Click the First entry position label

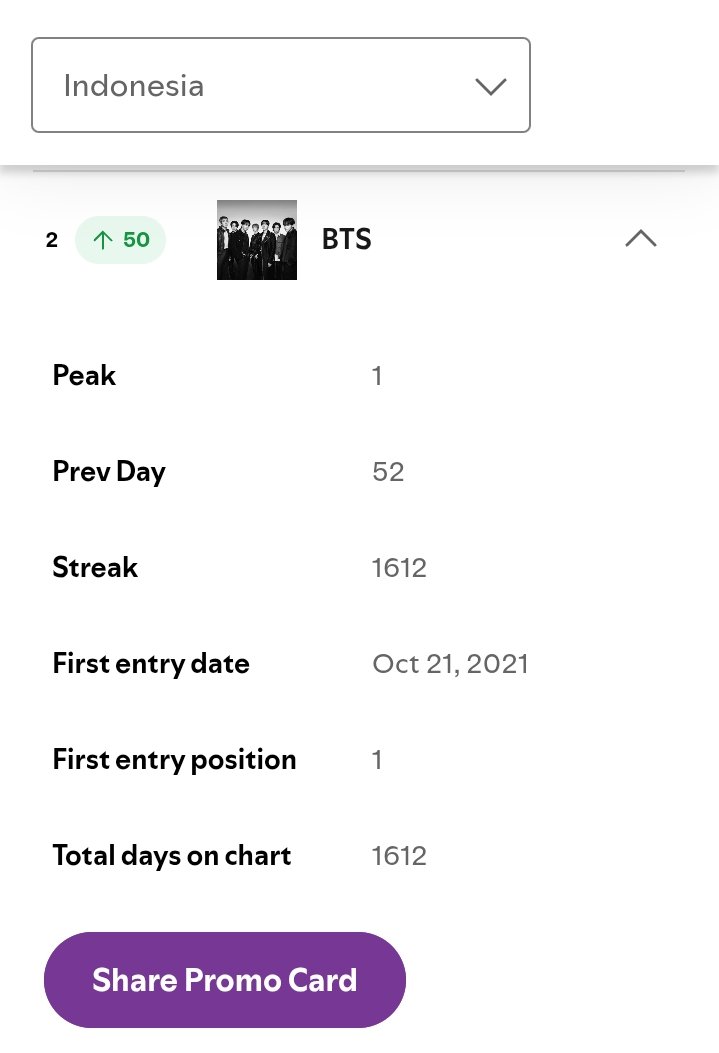coord(175,760)
